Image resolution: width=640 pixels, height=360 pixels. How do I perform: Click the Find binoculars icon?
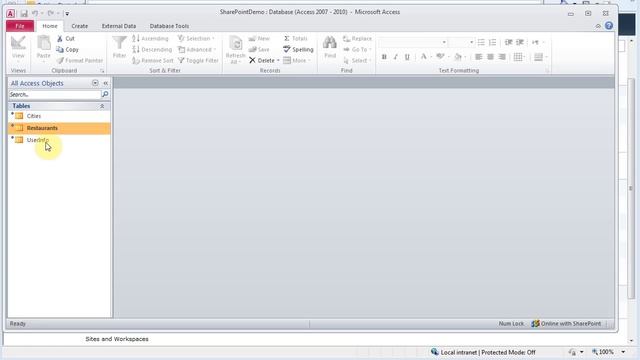click(x=330, y=47)
